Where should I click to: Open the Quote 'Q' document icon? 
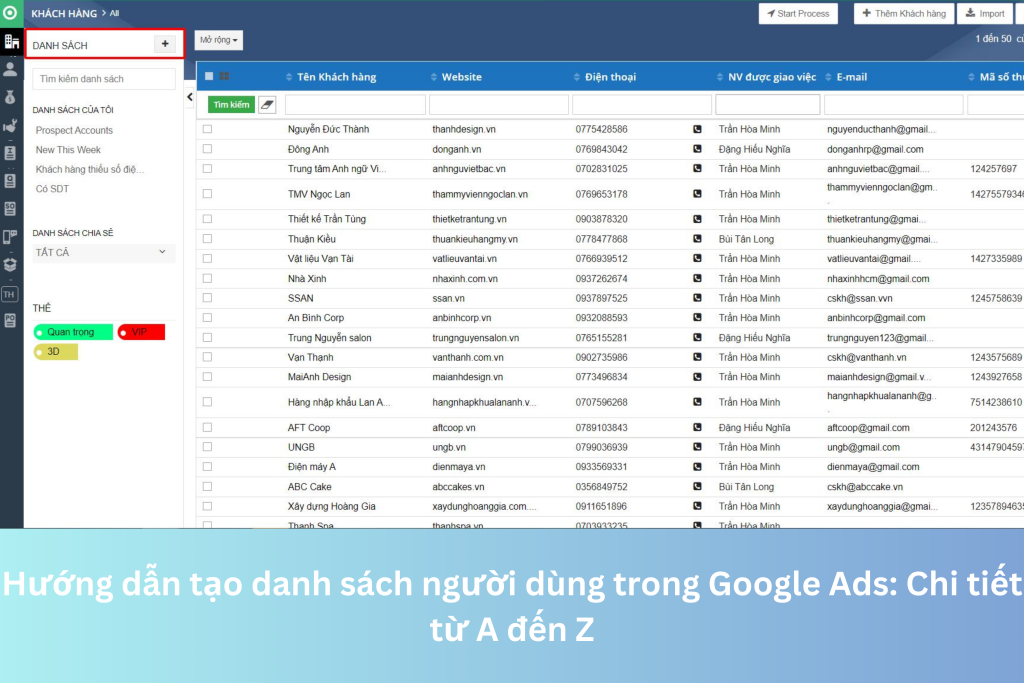tap(10, 181)
